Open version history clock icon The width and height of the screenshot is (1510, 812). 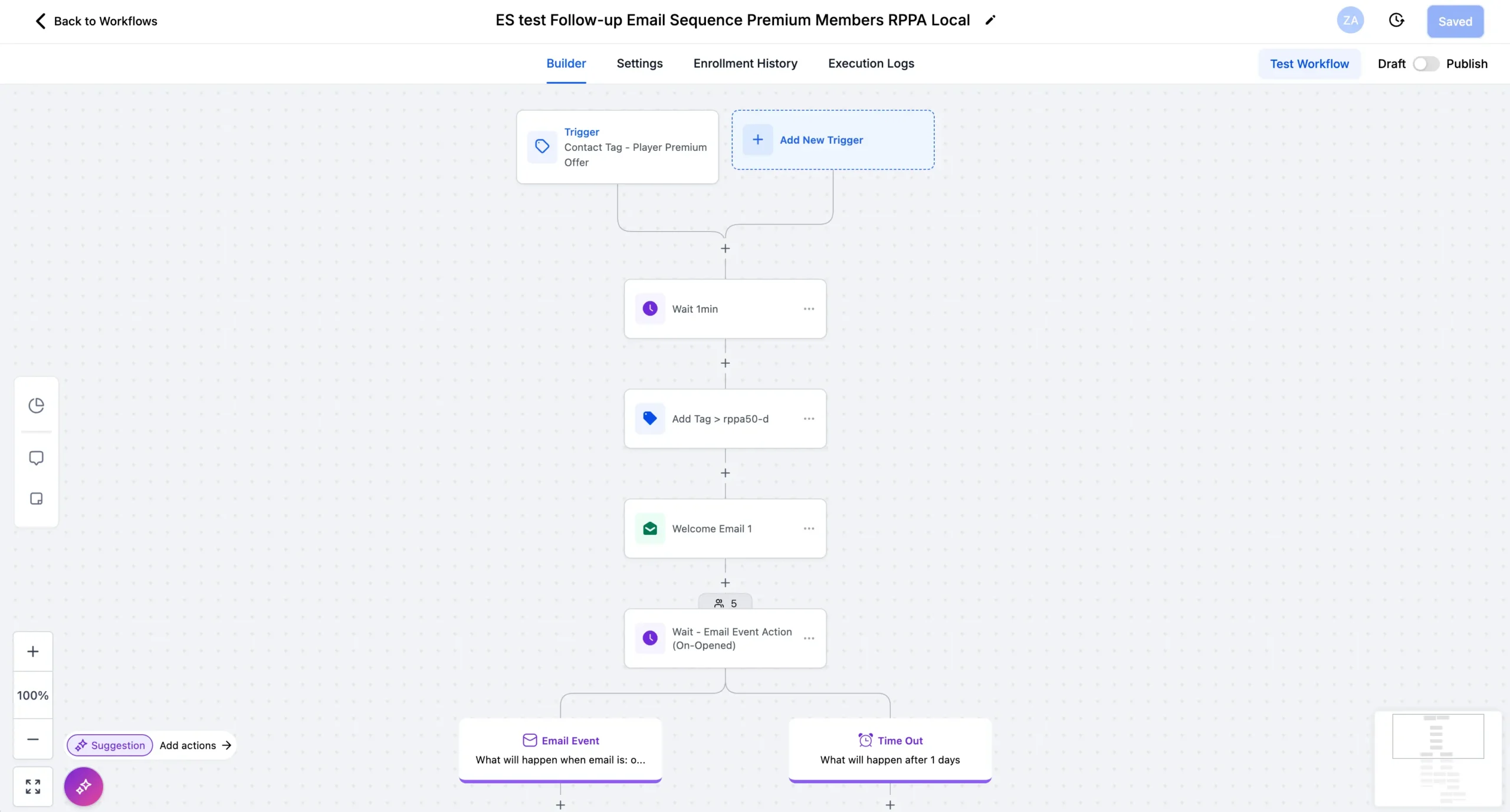(x=1396, y=21)
